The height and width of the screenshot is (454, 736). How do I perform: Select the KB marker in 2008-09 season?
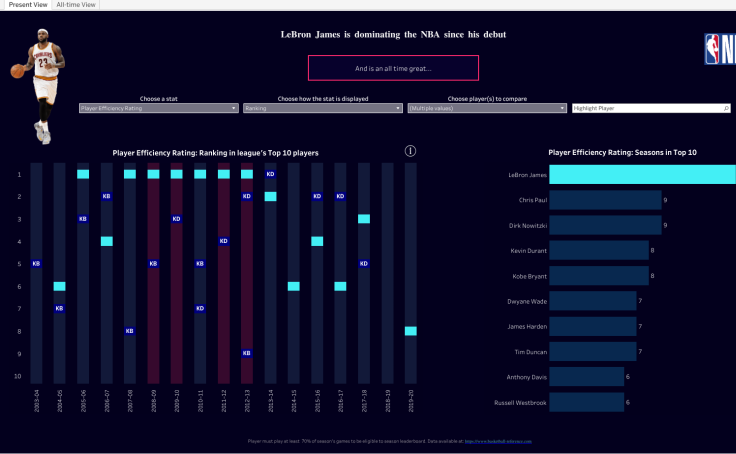coord(153,263)
